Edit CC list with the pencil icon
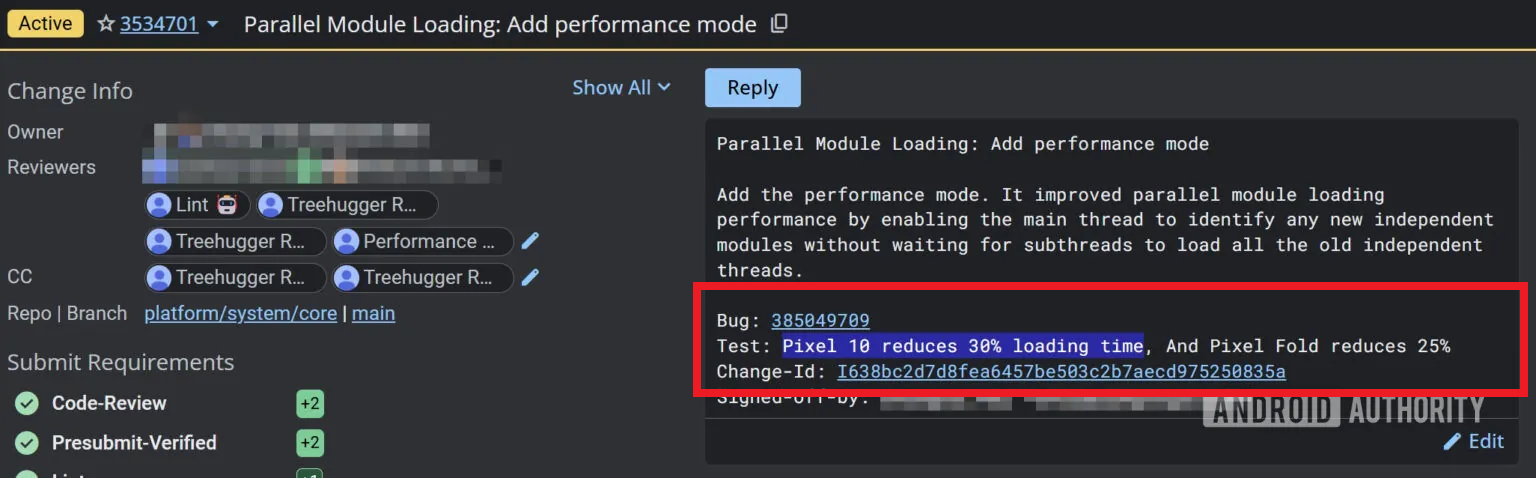The width and height of the screenshot is (1536, 478). (x=531, y=277)
